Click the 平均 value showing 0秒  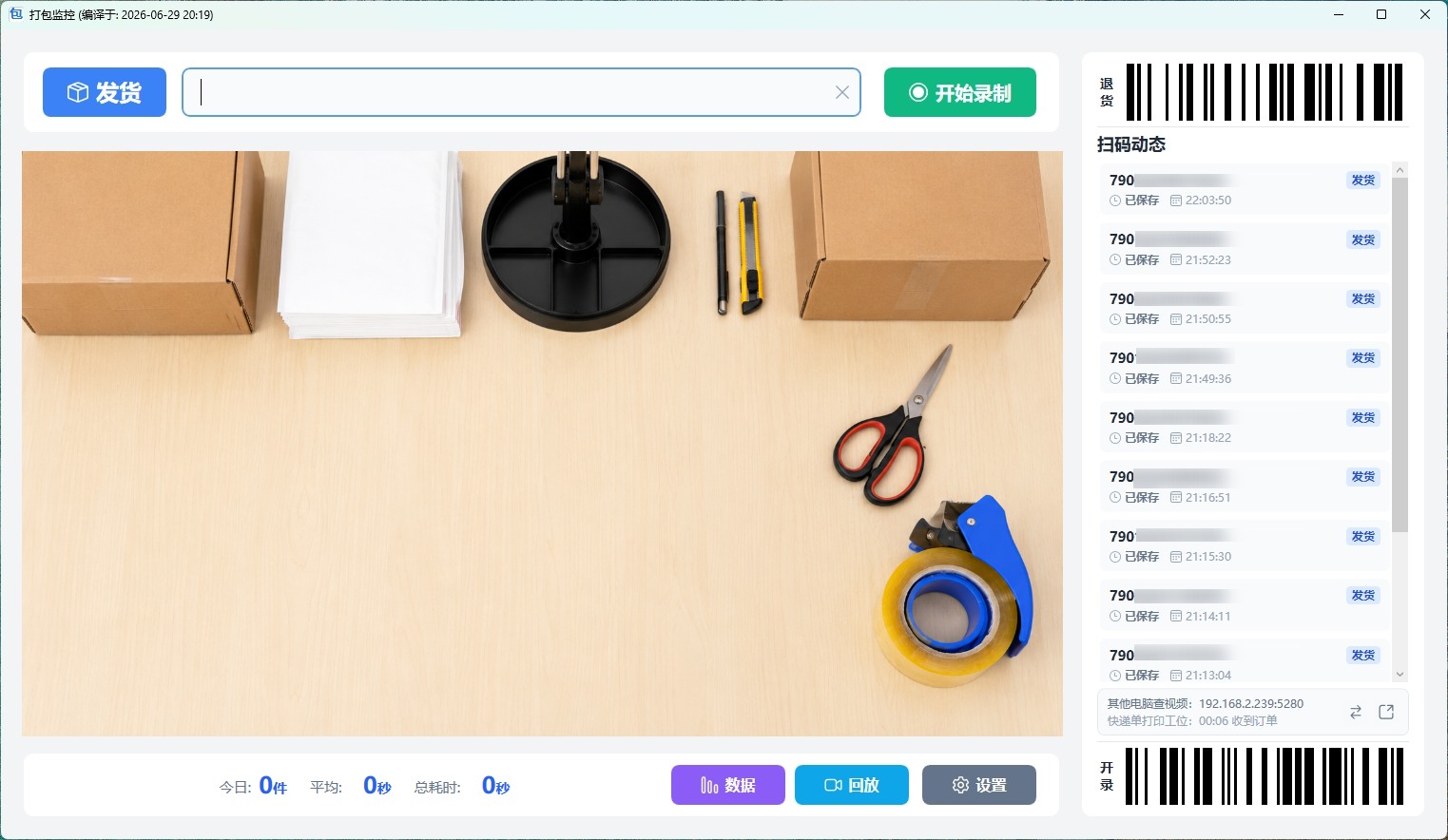377,786
